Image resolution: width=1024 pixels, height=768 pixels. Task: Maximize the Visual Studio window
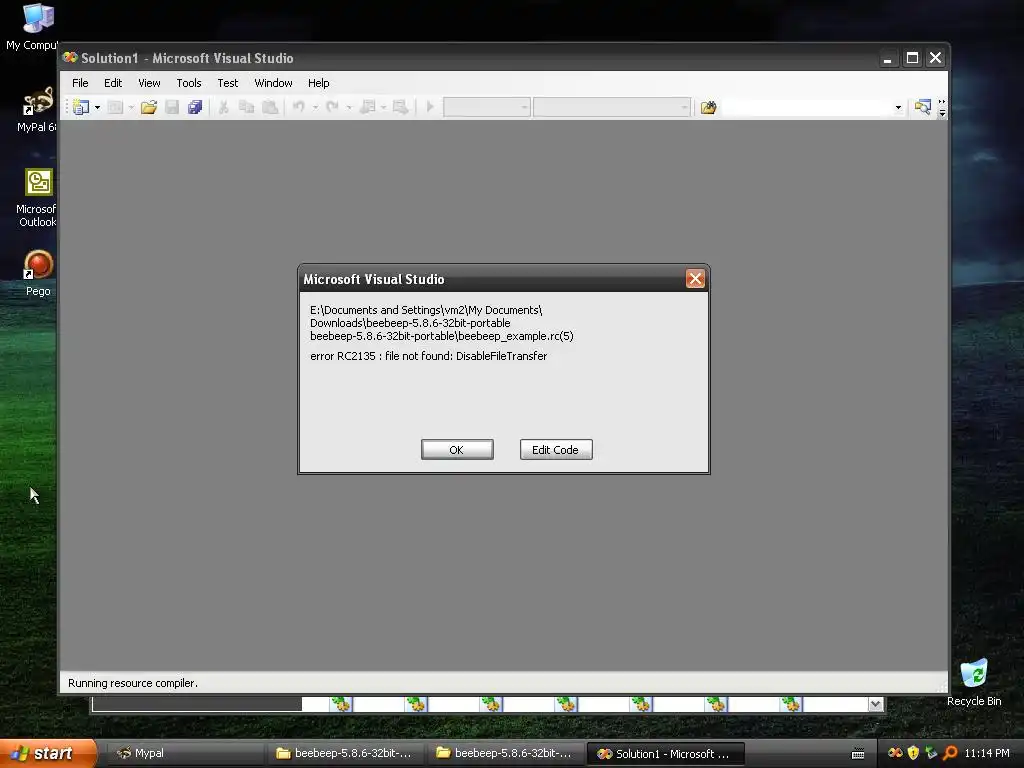click(912, 58)
